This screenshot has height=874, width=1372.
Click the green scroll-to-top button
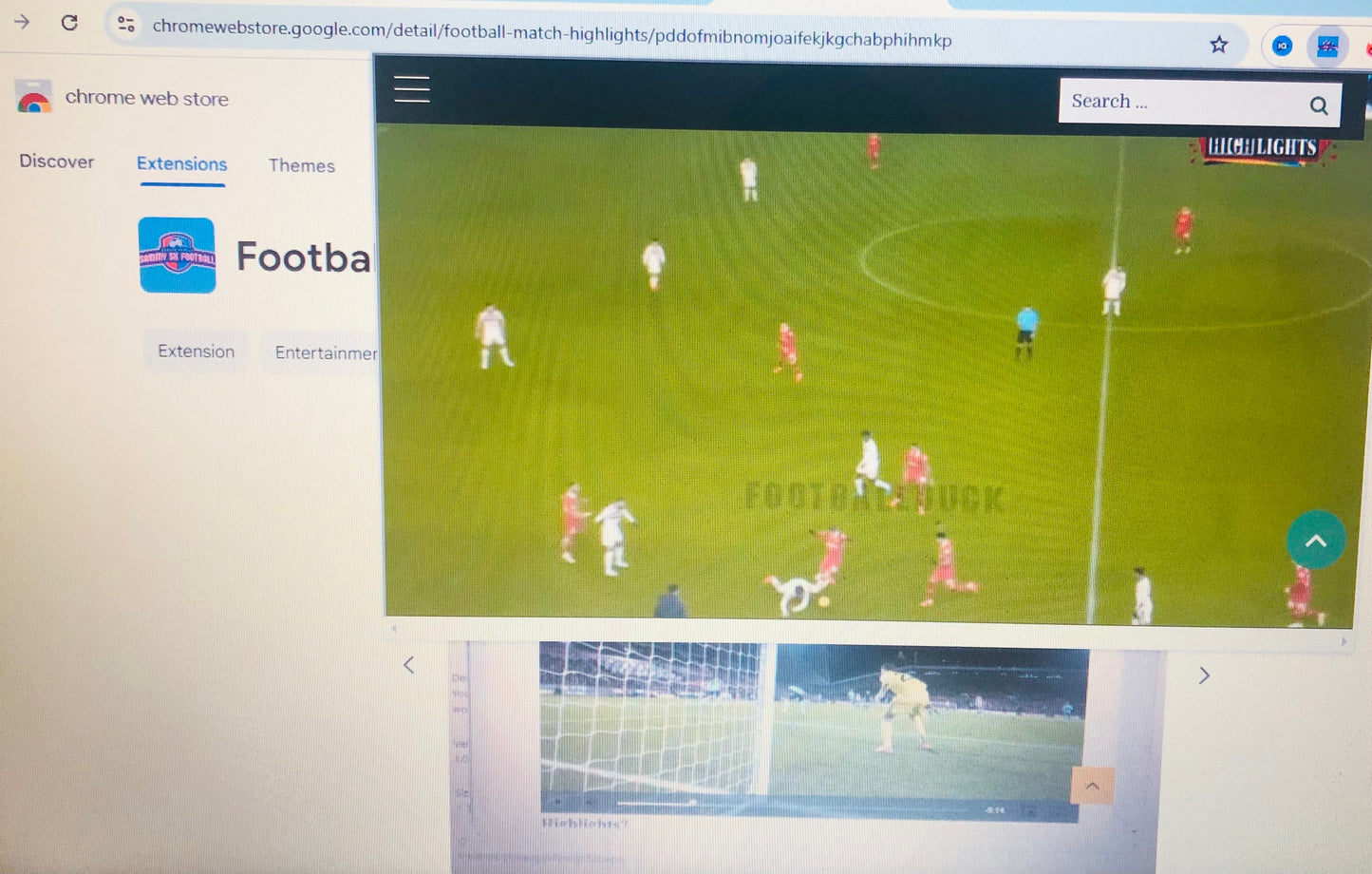(1315, 541)
